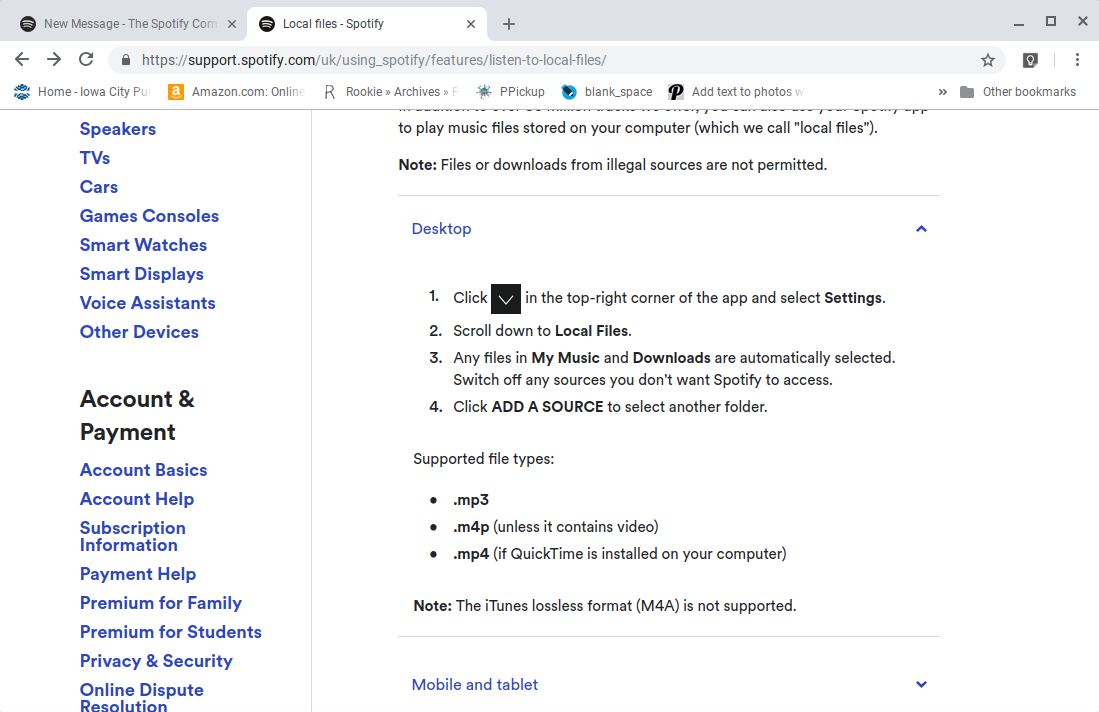Open the blank_space bookmark
Screen dimensions: 1099x712
click(x=607, y=92)
